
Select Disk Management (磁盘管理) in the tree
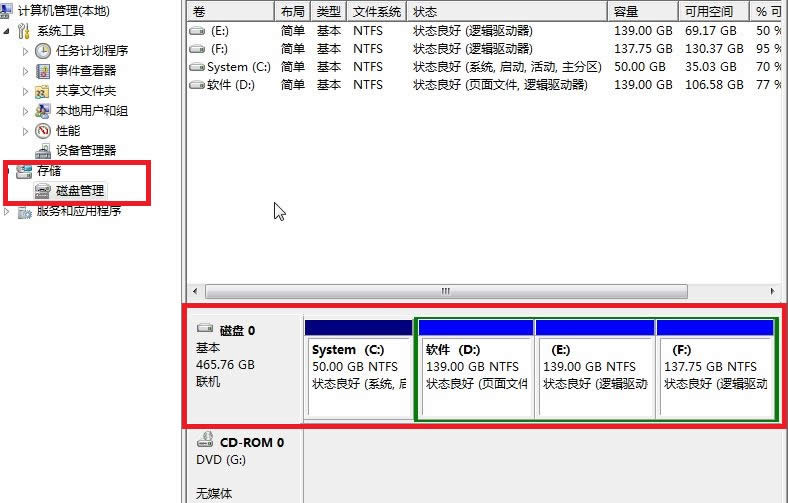tap(79, 190)
